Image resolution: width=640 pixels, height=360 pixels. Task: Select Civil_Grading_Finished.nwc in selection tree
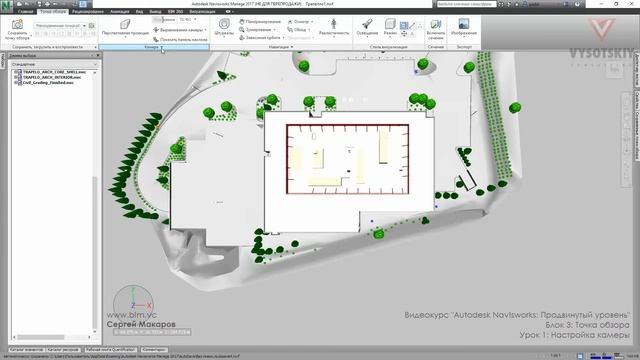(48, 82)
